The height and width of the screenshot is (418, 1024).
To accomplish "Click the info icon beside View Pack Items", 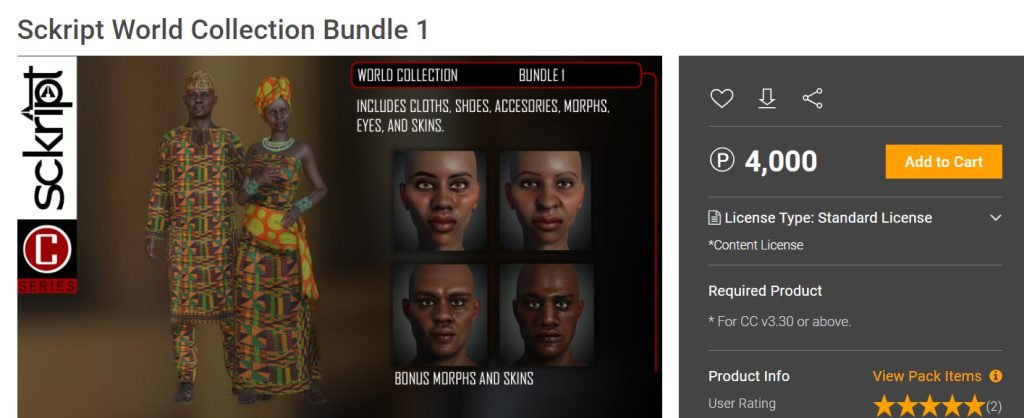I will [995, 376].
